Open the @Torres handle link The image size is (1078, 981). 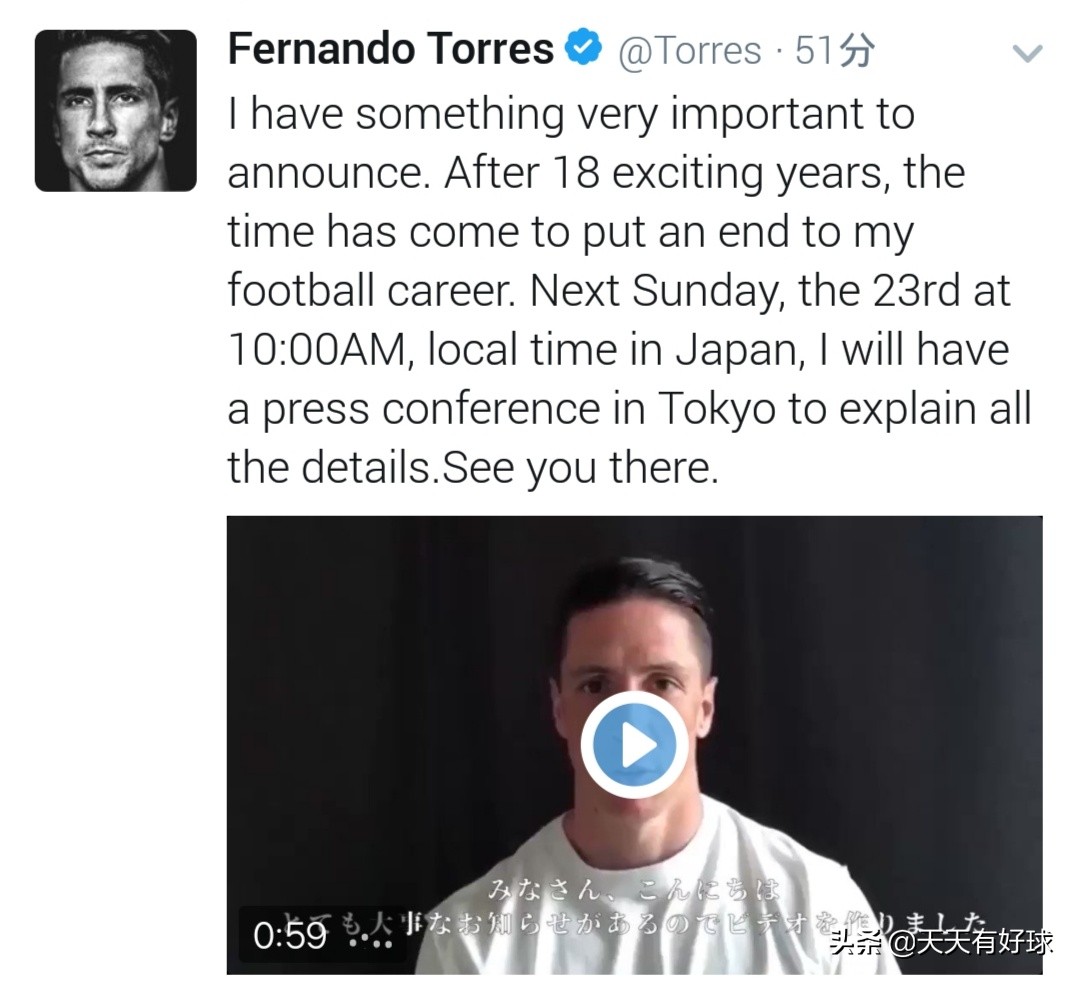tap(690, 50)
